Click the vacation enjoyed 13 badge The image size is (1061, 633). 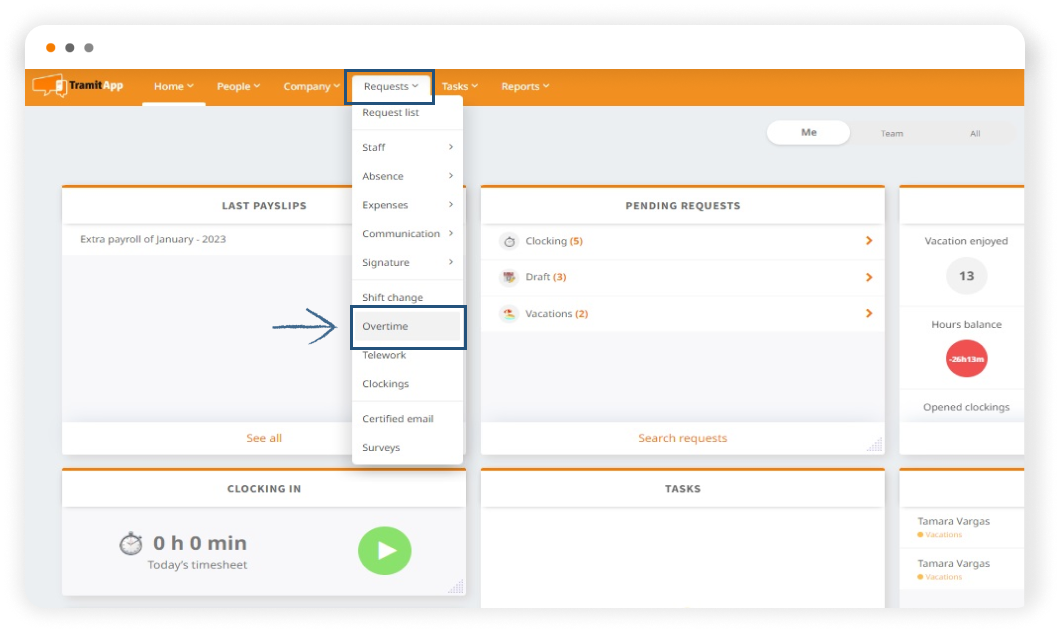coord(966,276)
